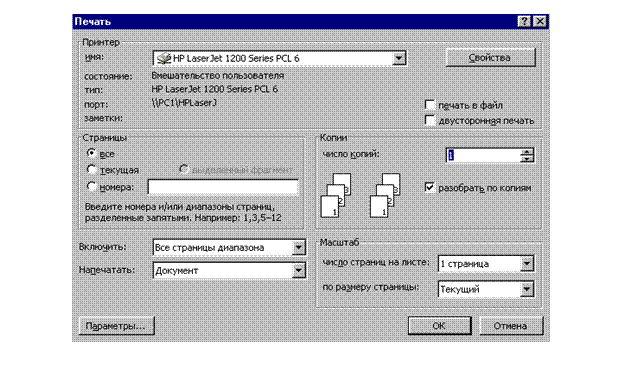Select the номера pages radio button

(91, 186)
